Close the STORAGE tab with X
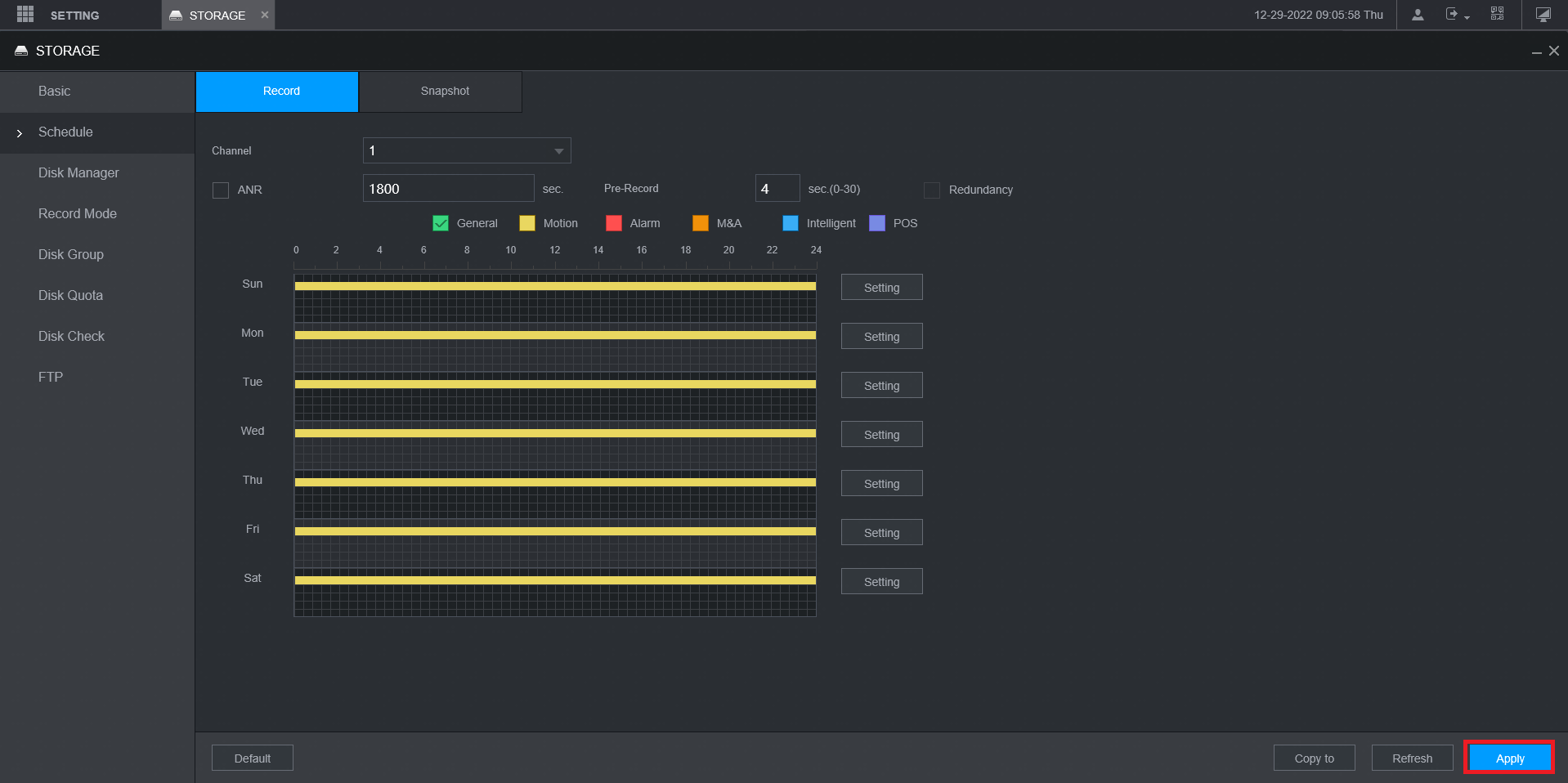 pyautogui.click(x=265, y=15)
